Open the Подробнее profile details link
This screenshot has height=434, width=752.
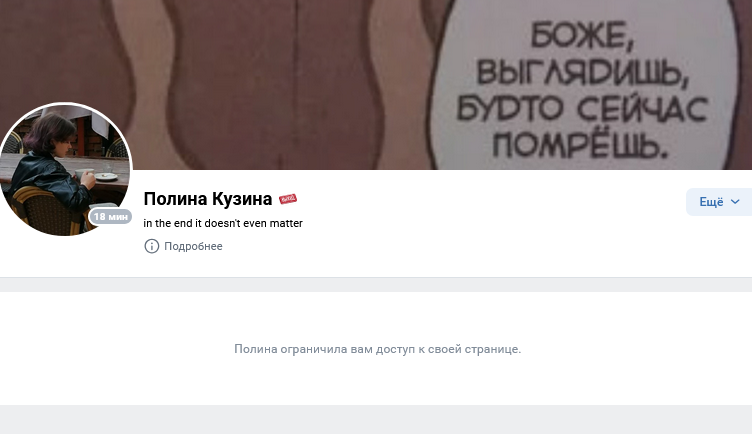point(193,246)
